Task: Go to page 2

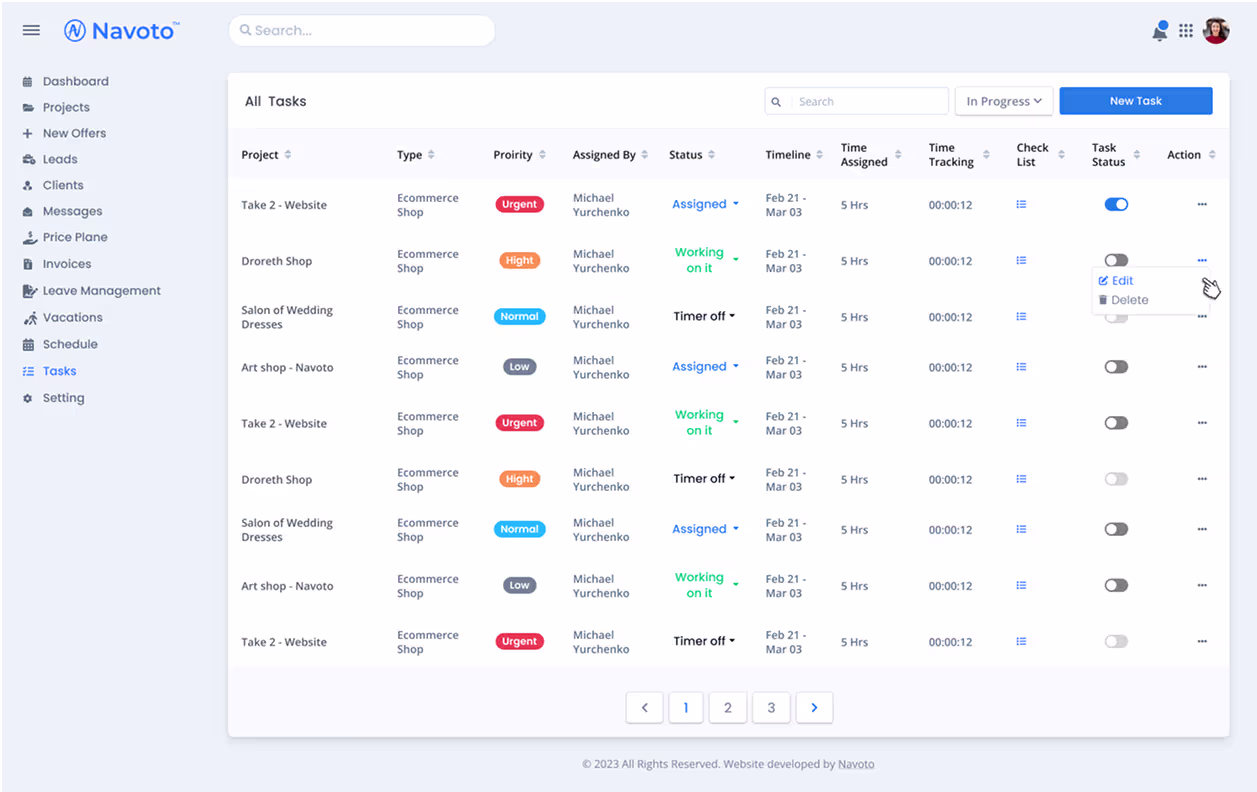Action: (x=728, y=708)
